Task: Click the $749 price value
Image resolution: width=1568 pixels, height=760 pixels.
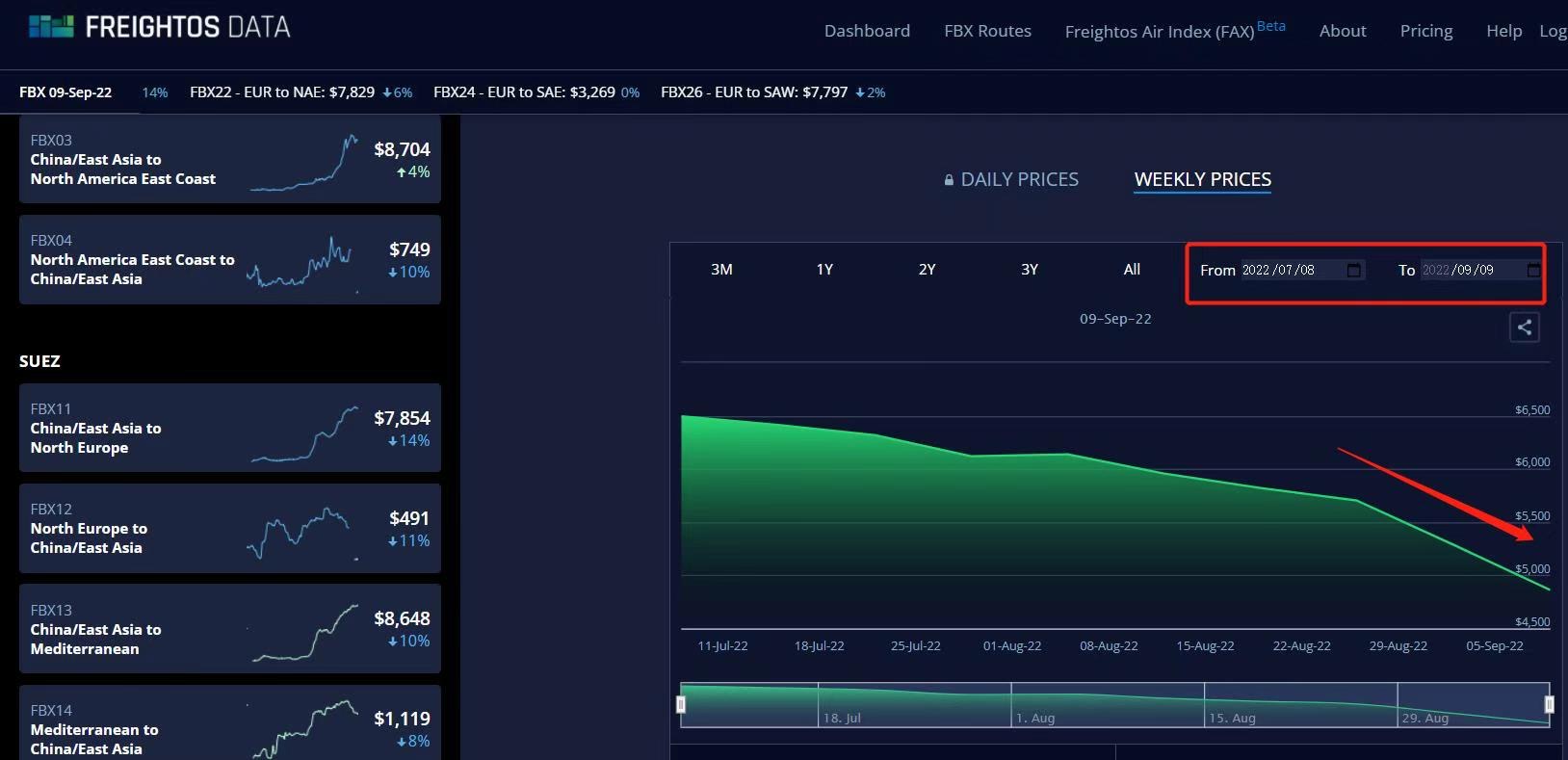Action: pos(409,249)
